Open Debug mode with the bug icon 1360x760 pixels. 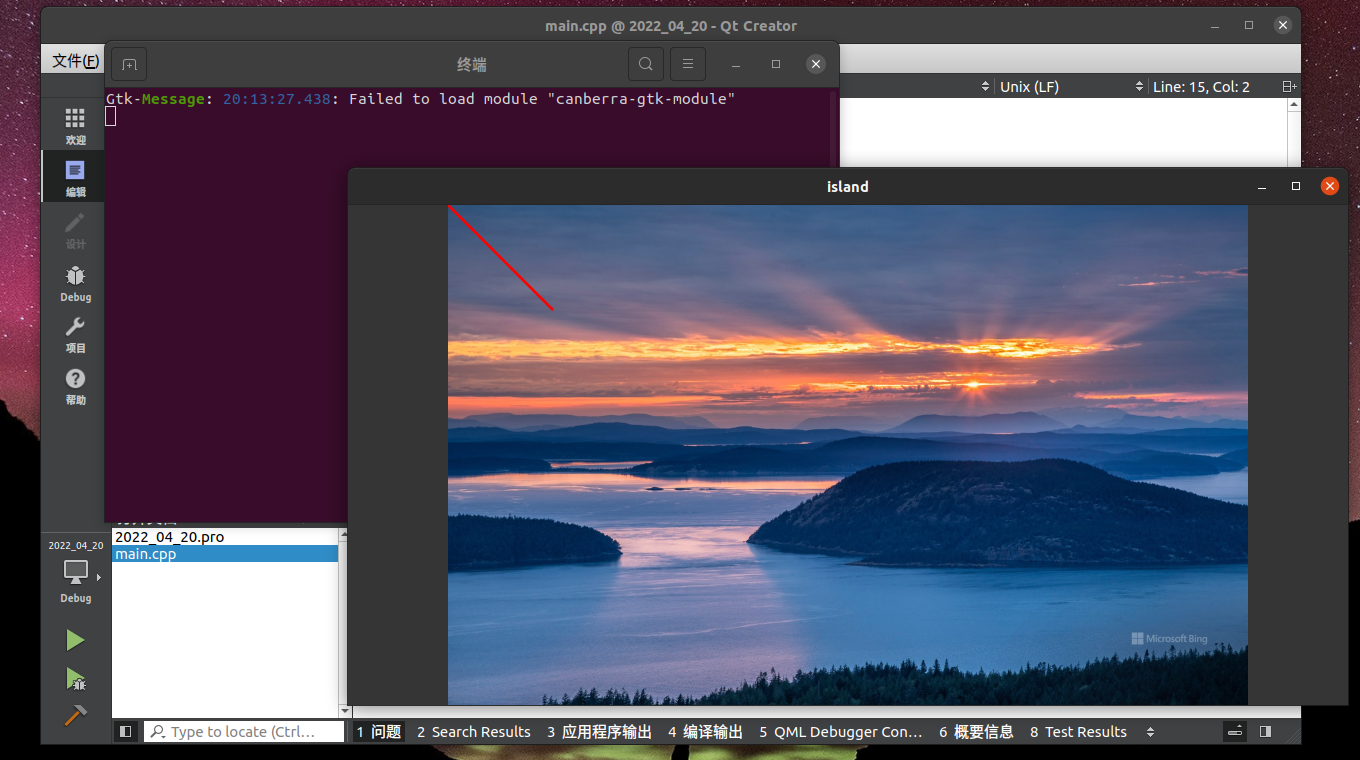point(75,283)
